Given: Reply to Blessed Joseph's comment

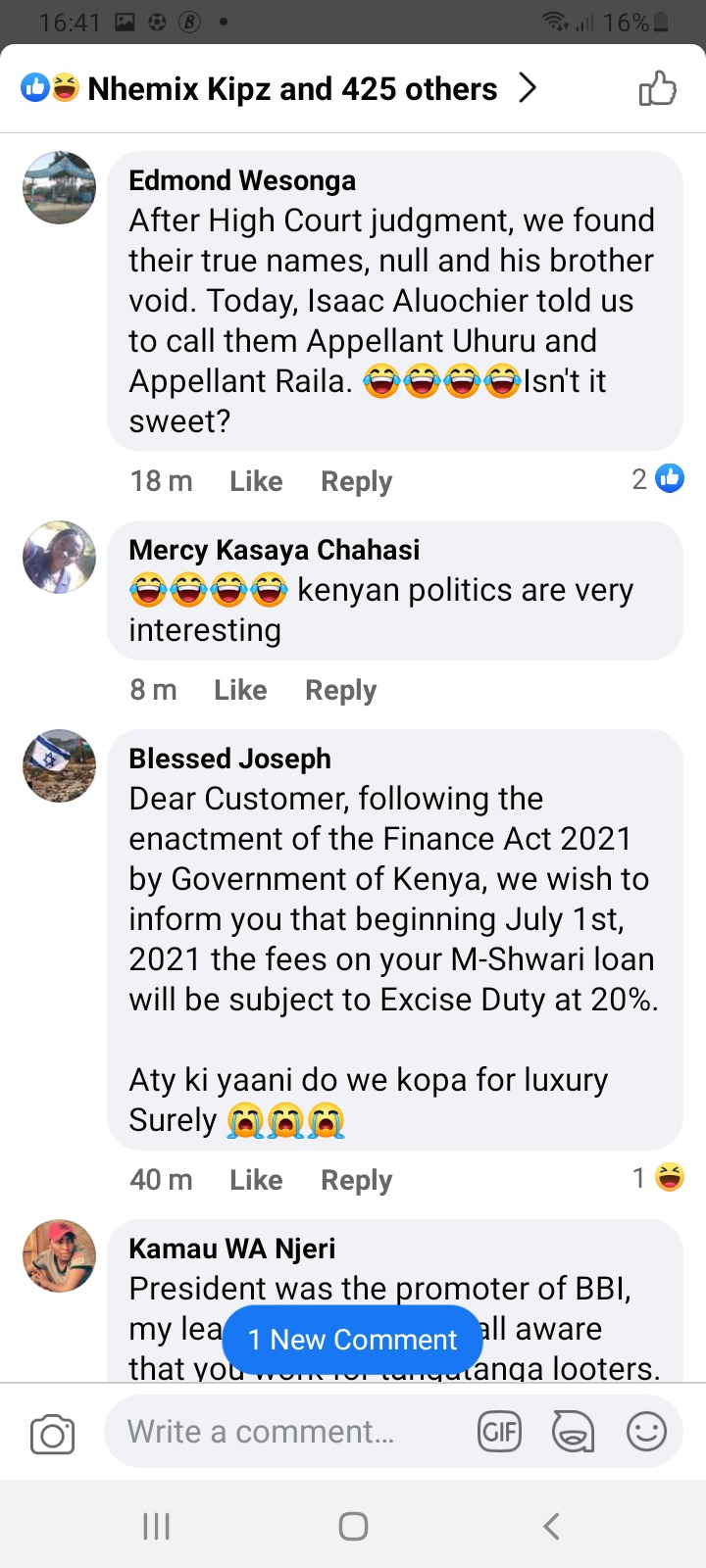Looking at the screenshot, I should click(357, 1180).
